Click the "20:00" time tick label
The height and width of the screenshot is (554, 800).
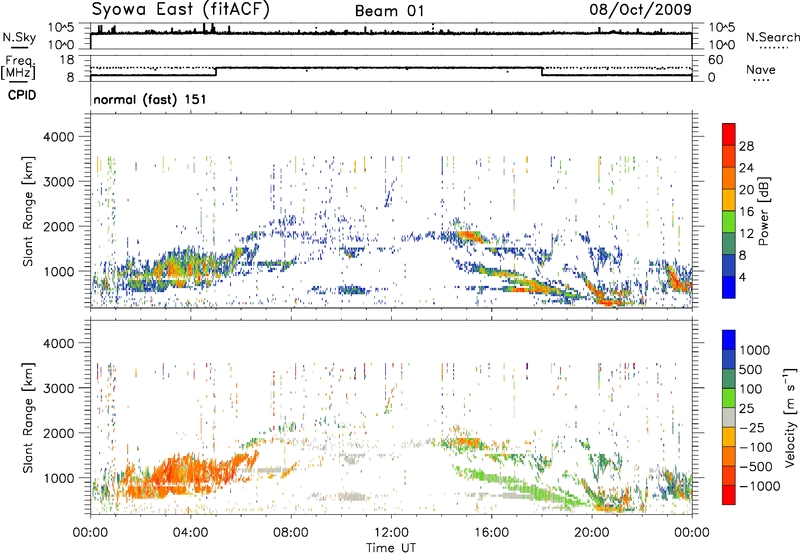[591, 533]
